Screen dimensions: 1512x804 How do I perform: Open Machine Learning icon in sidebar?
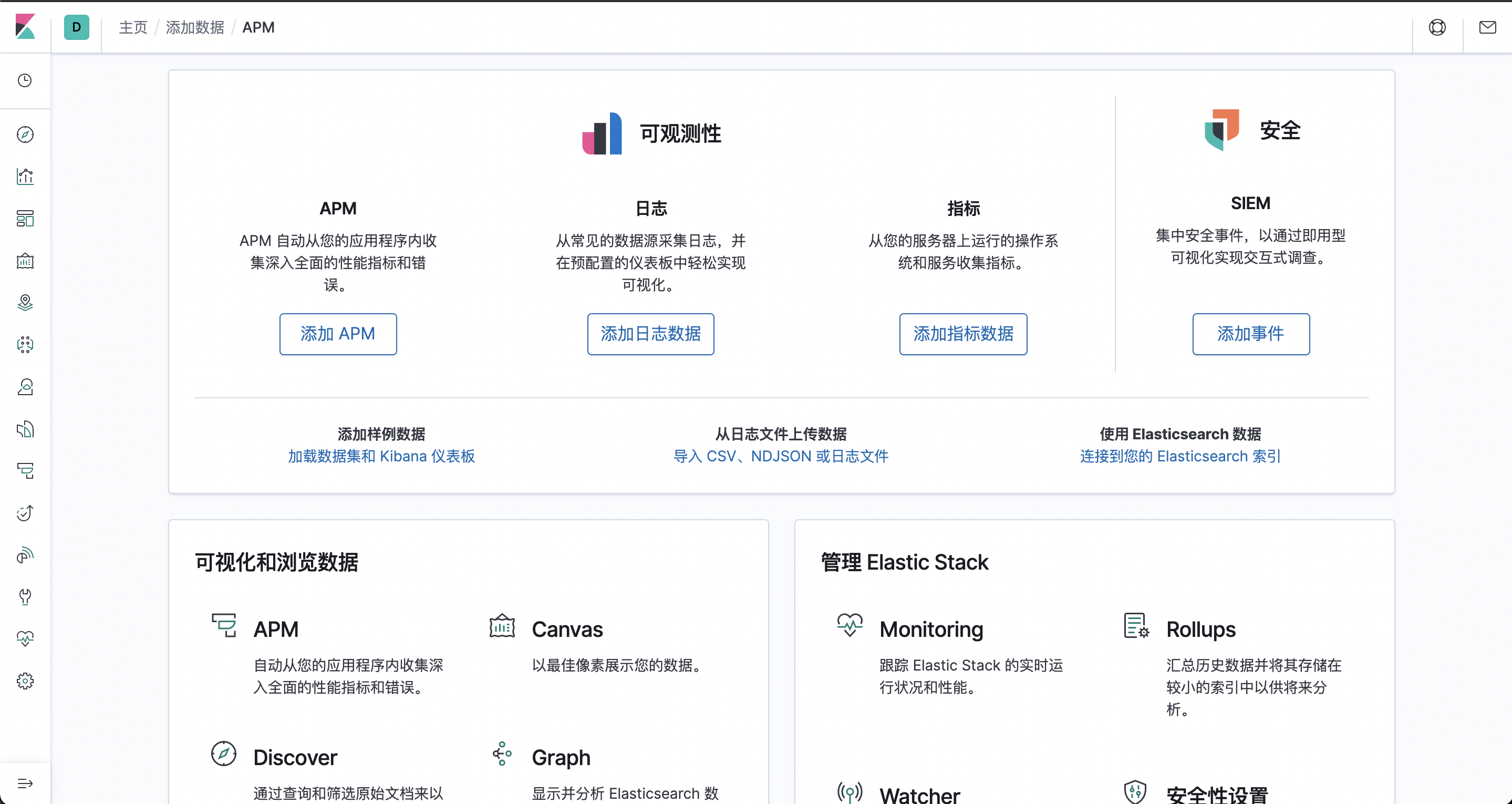(x=25, y=345)
